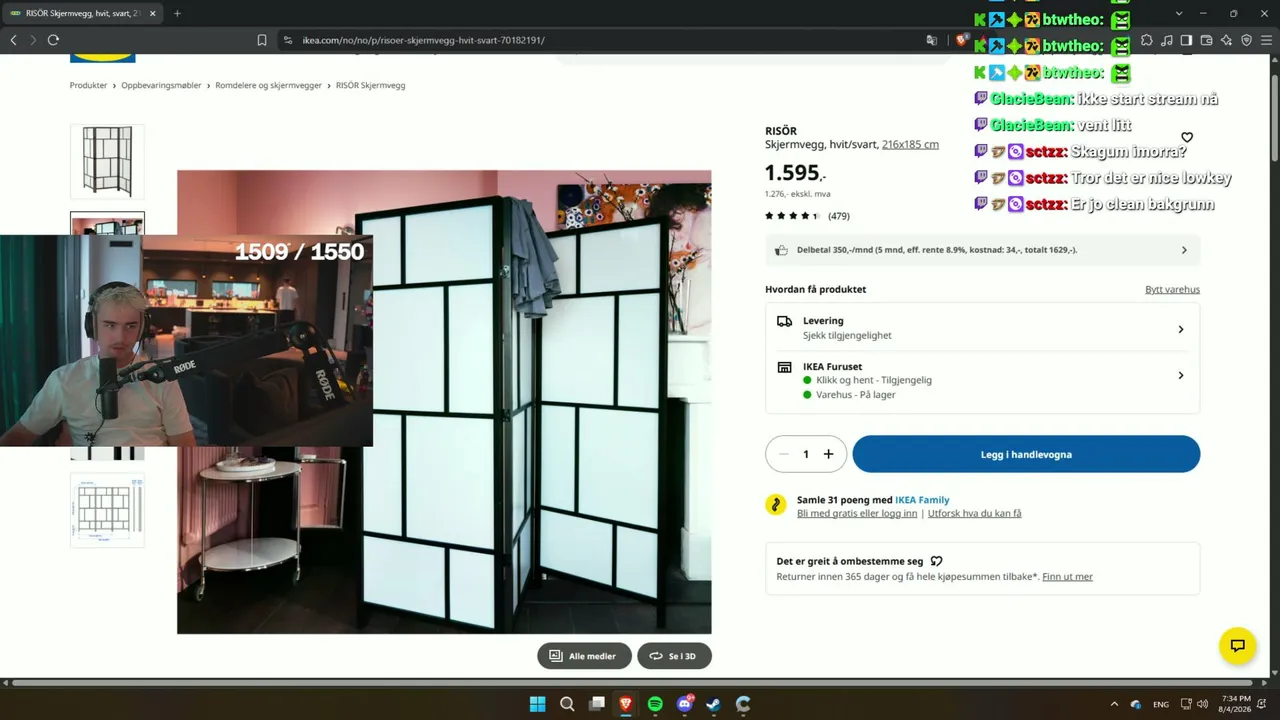Click Bytt varehus link
The image size is (1280, 720).
coord(1172,290)
